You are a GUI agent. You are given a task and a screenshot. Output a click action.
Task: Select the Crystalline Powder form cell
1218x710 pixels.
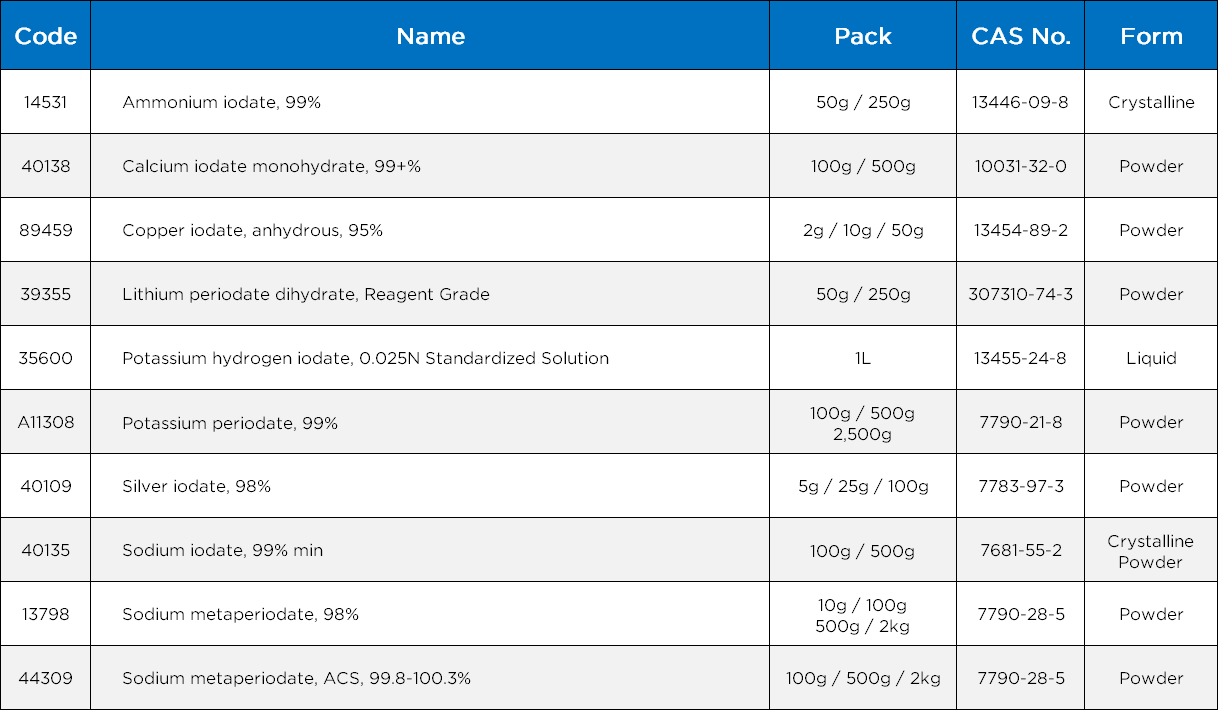[x=1151, y=551]
